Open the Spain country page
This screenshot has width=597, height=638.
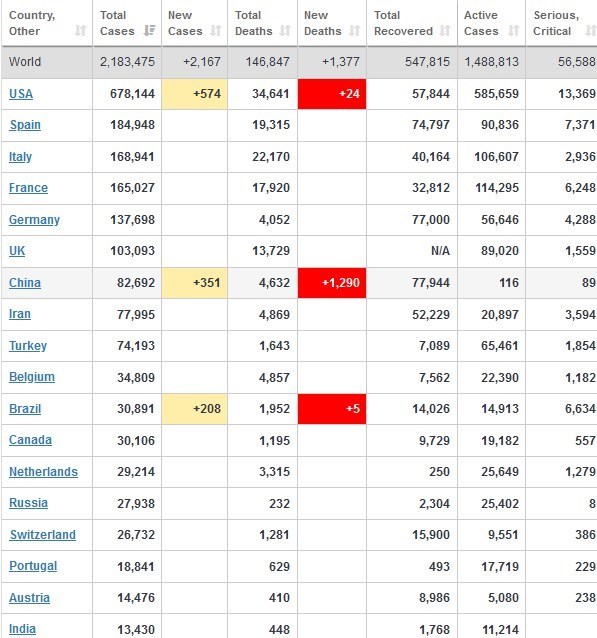(25, 125)
